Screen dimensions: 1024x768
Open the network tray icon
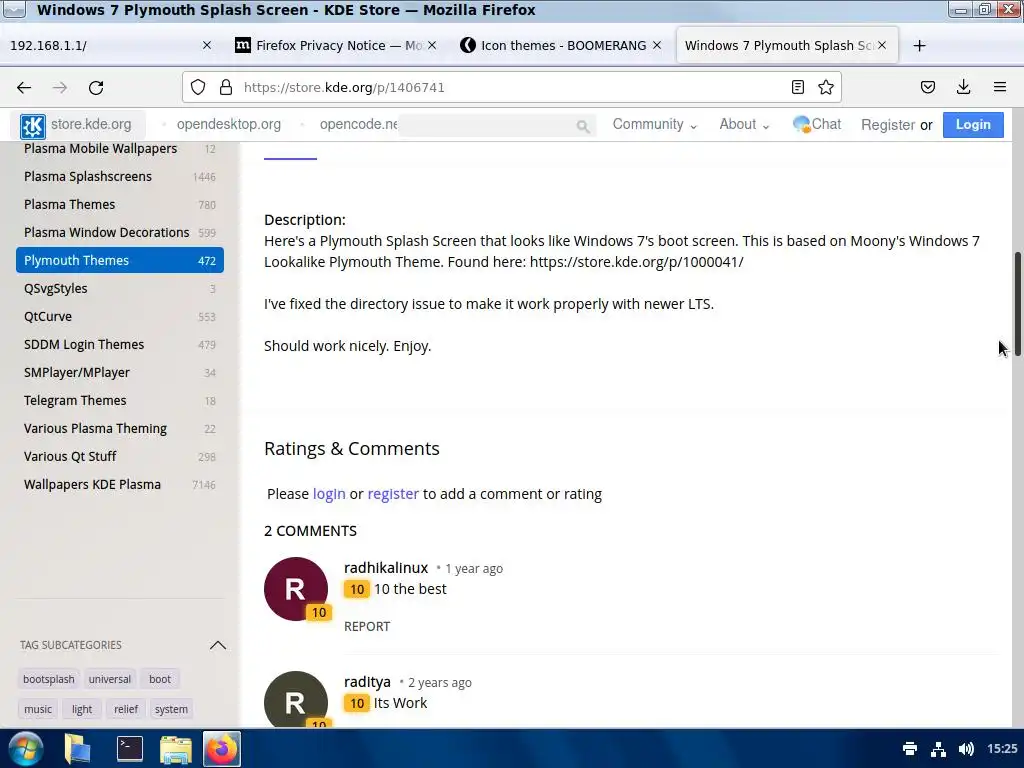(938, 748)
